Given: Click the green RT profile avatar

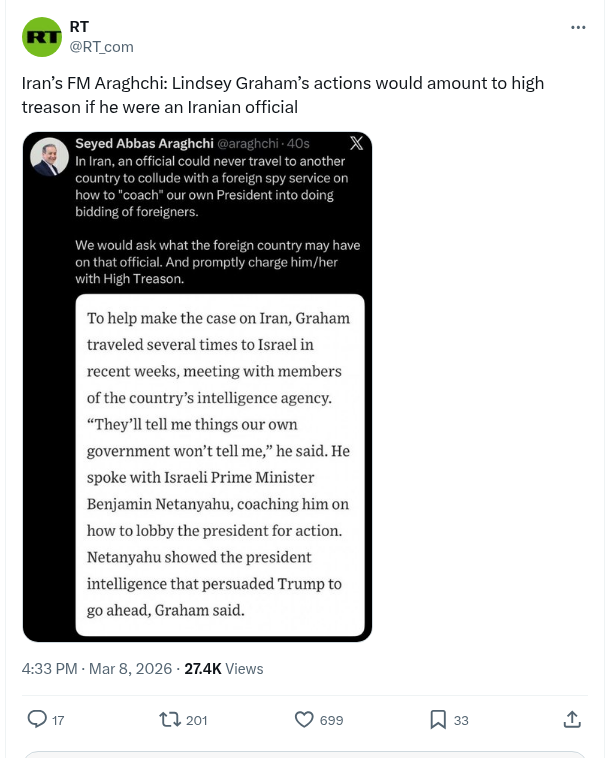Looking at the screenshot, I should click(42, 37).
